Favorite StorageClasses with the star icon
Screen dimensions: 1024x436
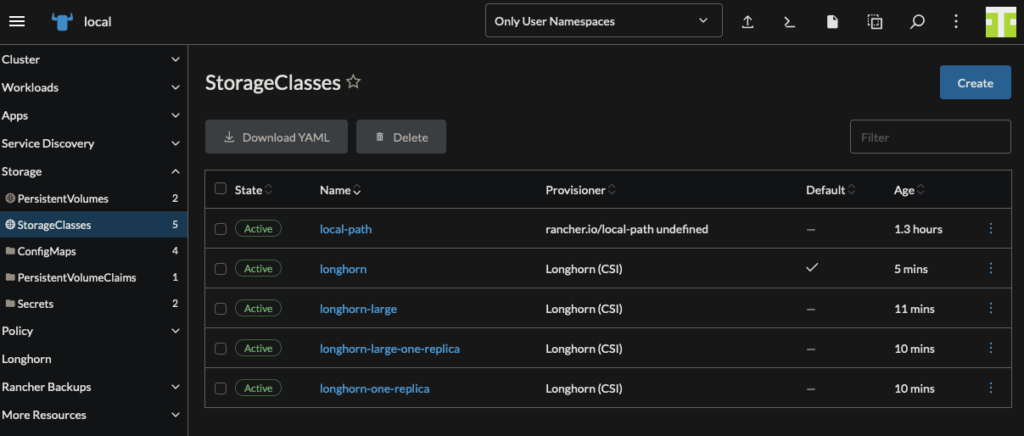coord(353,83)
